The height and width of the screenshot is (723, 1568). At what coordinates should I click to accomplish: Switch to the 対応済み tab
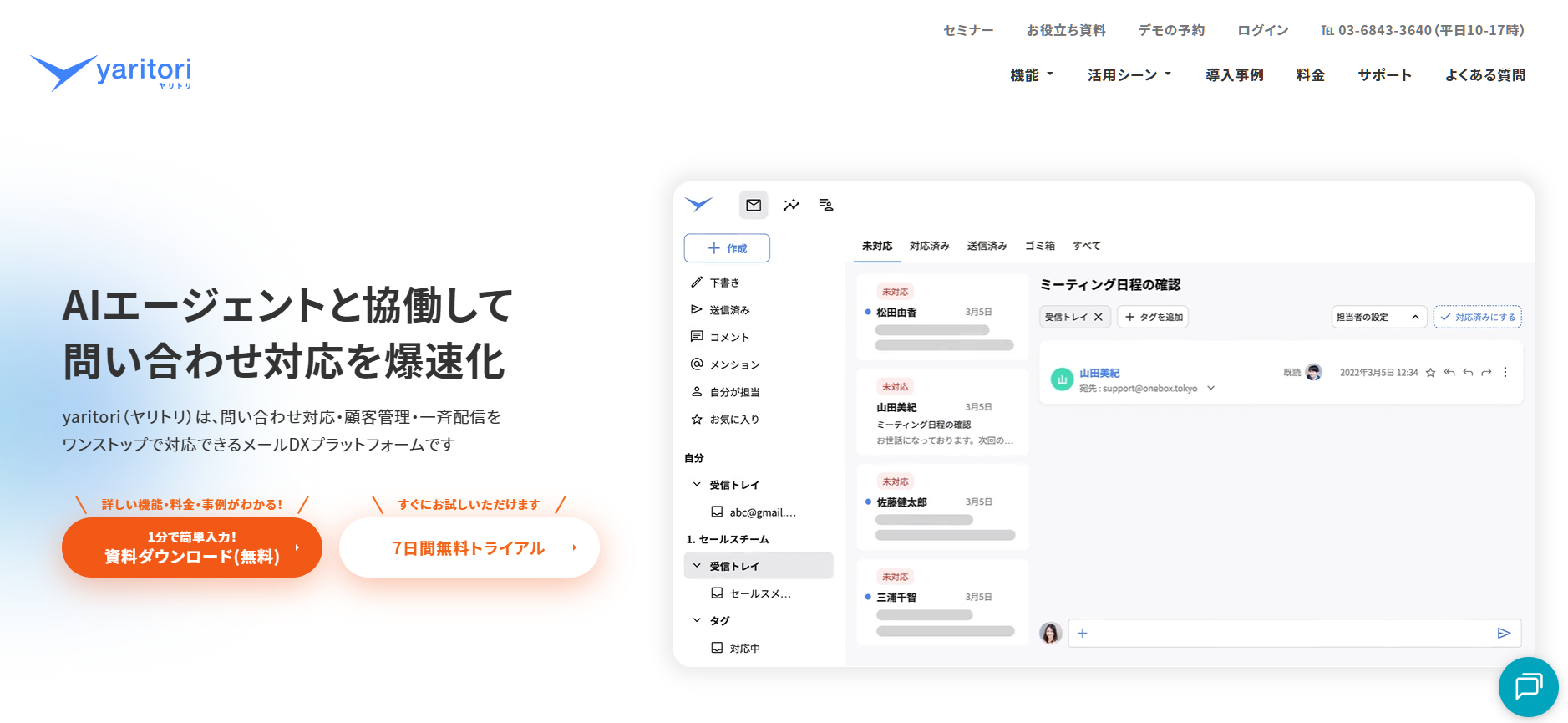930,246
